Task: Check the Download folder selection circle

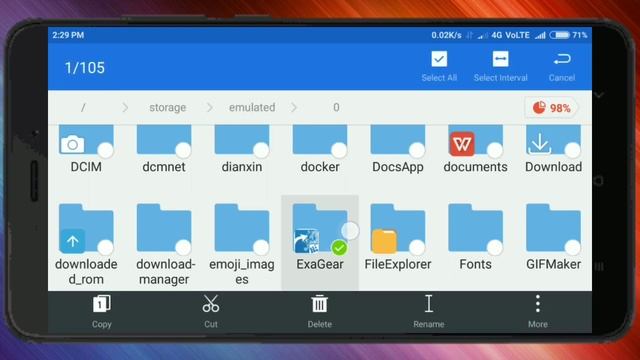Action: 573,150
